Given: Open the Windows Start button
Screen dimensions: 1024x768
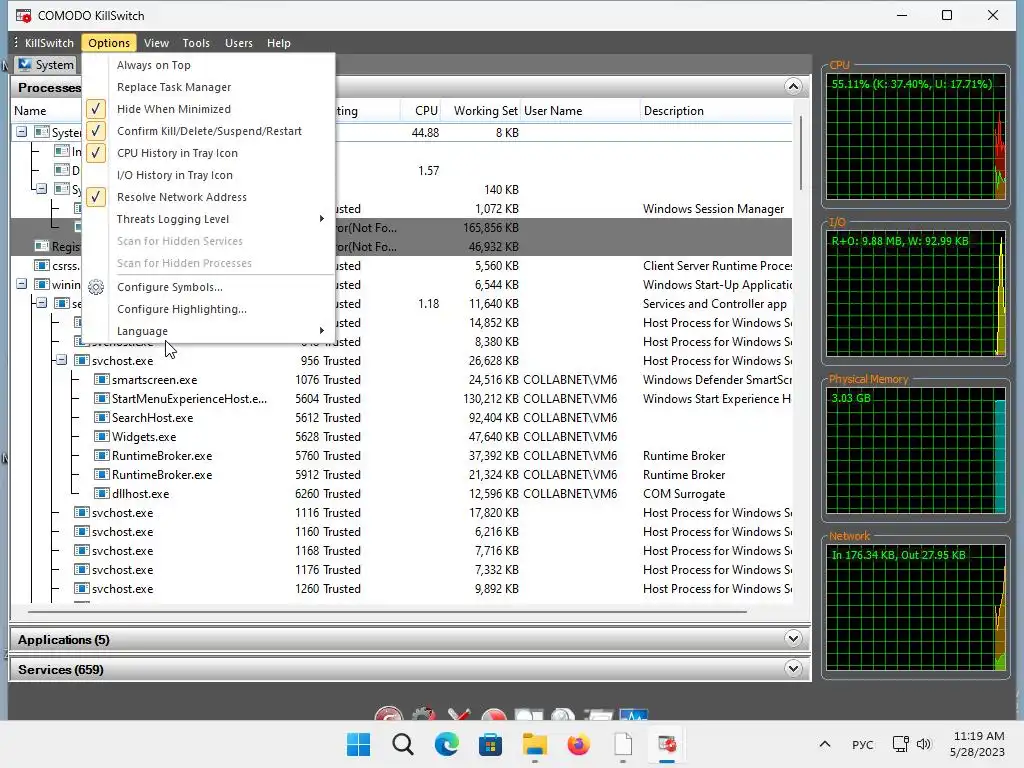Looking at the screenshot, I should click(x=358, y=744).
